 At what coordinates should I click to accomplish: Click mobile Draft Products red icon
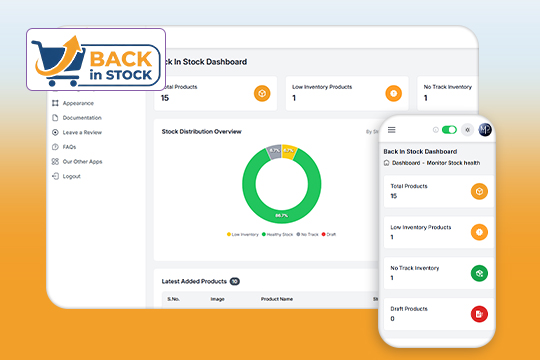click(x=479, y=314)
